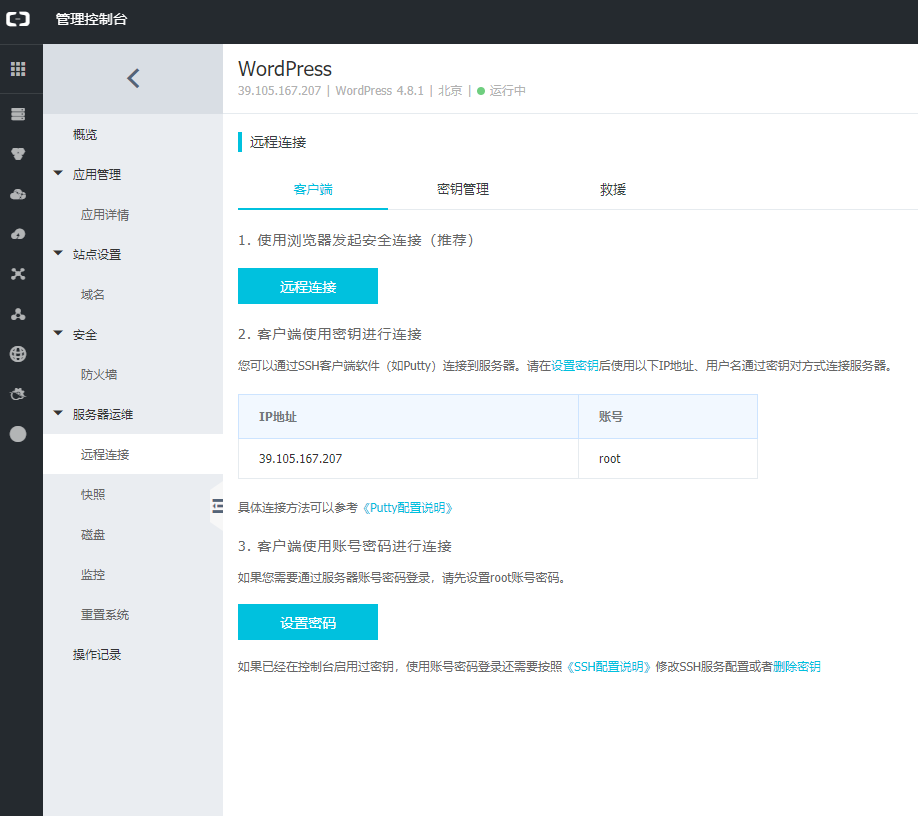Collapse the 安全 section
918x816 pixels.
tap(58, 334)
